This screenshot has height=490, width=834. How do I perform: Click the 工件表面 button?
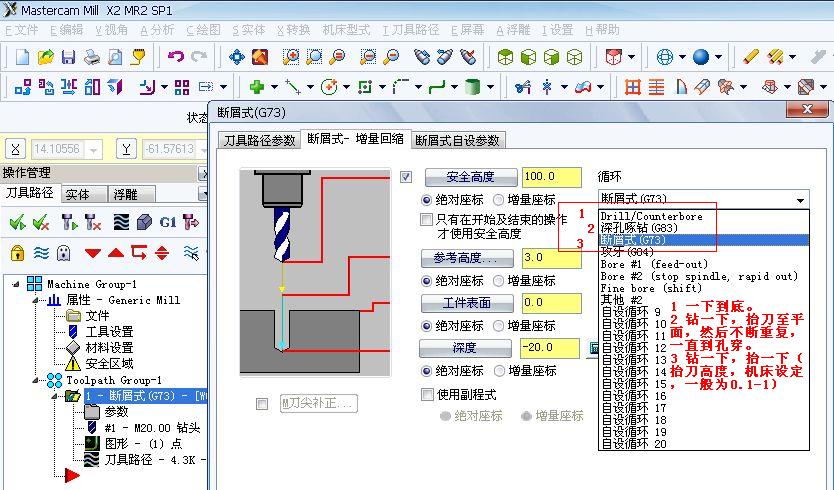click(467, 303)
